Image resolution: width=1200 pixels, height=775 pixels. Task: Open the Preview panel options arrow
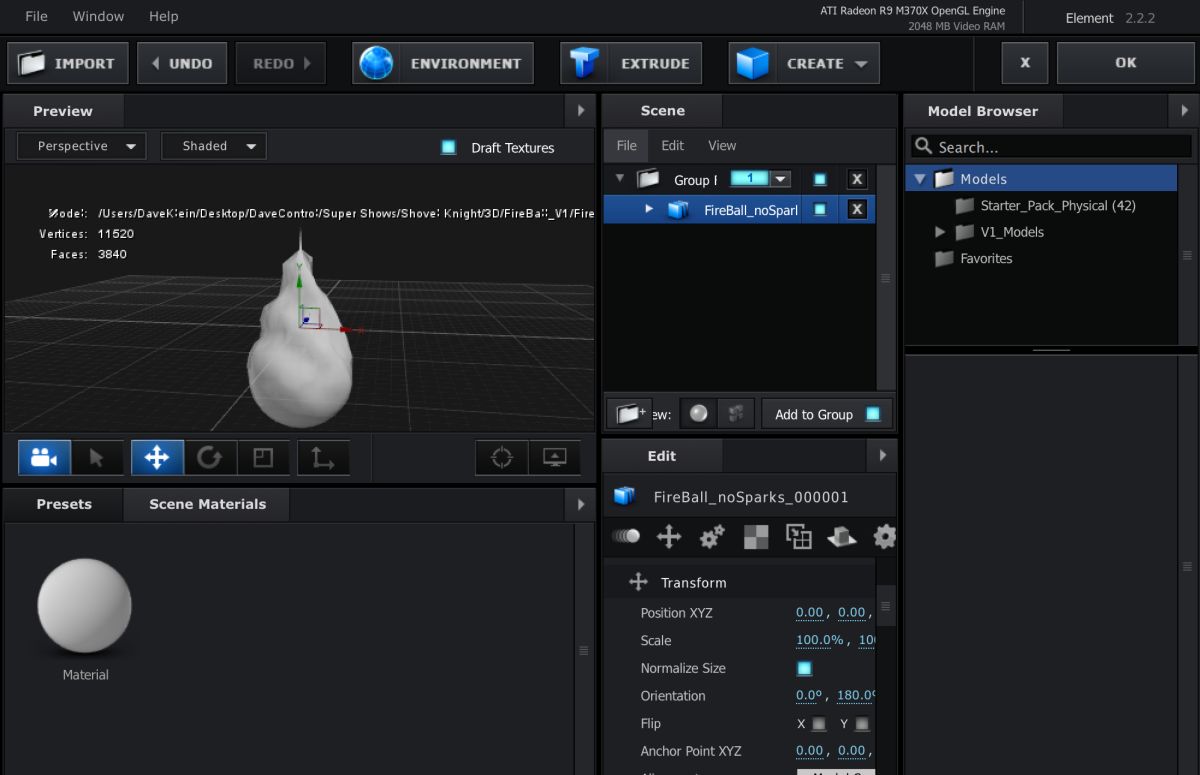coord(581,111)
